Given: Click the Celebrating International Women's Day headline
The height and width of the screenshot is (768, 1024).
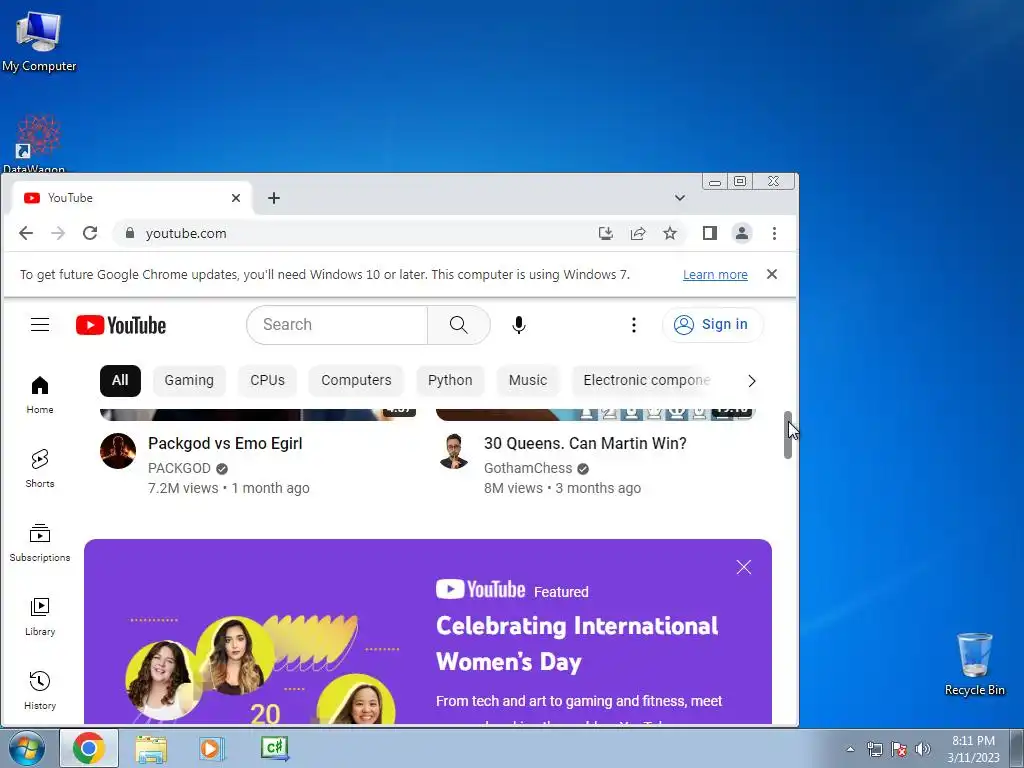Looking at the screenshot, I should tap(577, 644).
